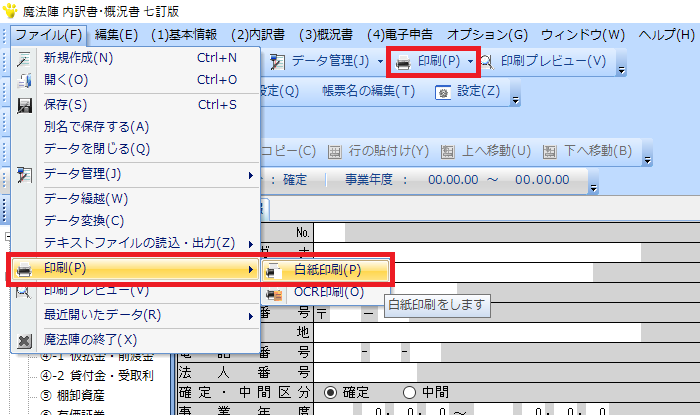Click the toolbar 印刷プレビュー(V) magnifier icon
The height and width of the screenshot is (415, 700).
[x=487, y=62]
